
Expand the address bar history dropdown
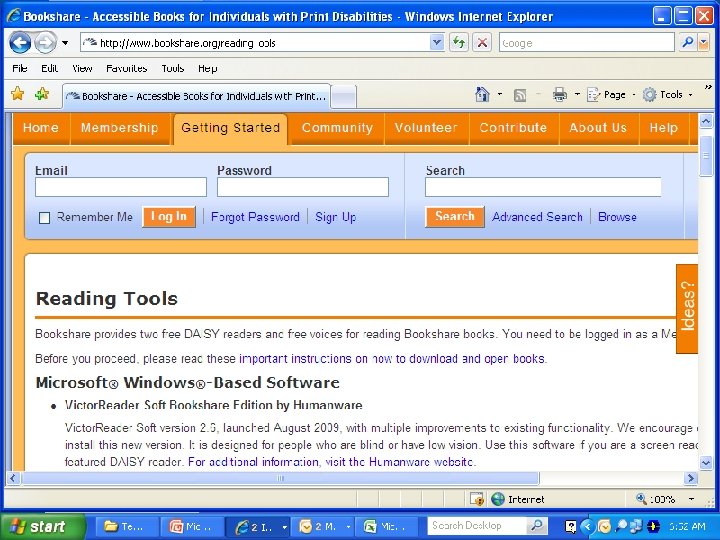(x=437, y=43)
